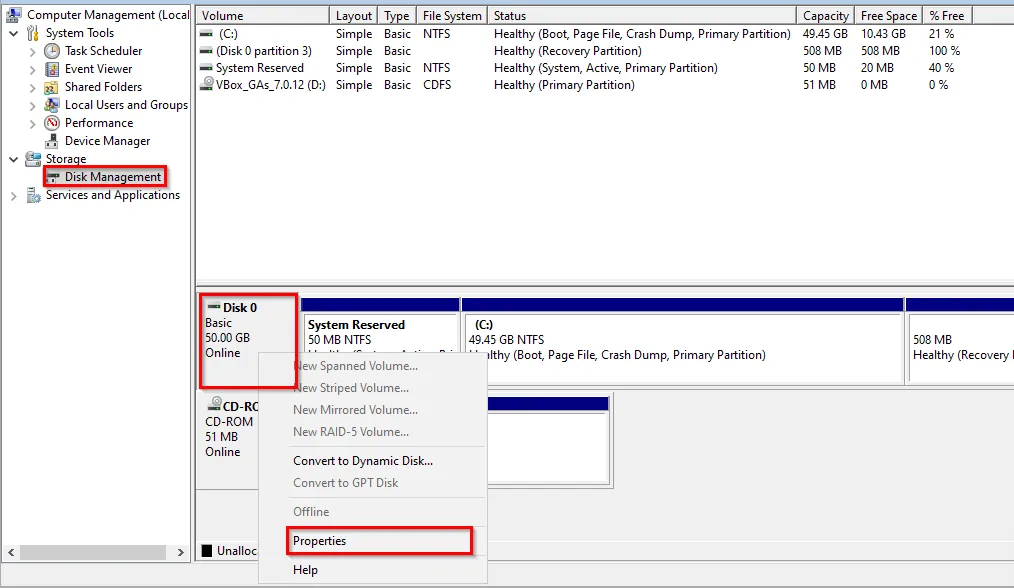Click the Device Manager icon

pyautogui.click(x=52, y=141)
